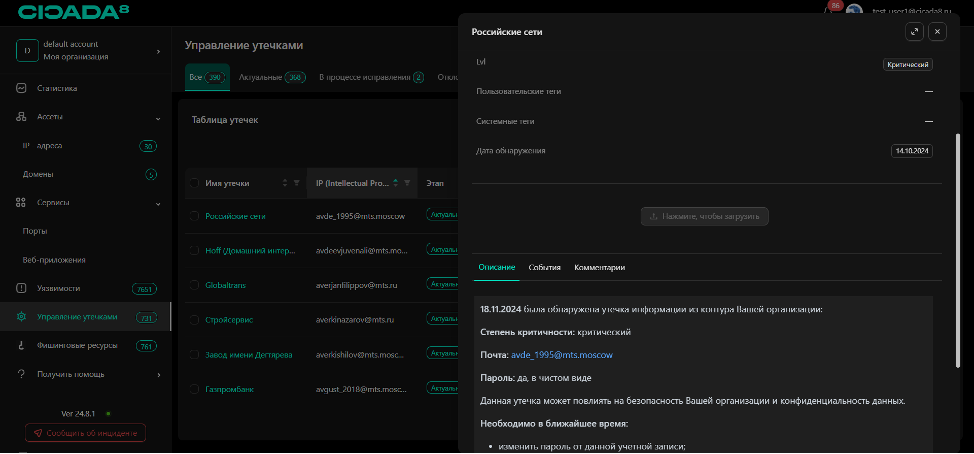
Task: Expand the Российские сети panel to fullscreen
Action: pos(914,31)
